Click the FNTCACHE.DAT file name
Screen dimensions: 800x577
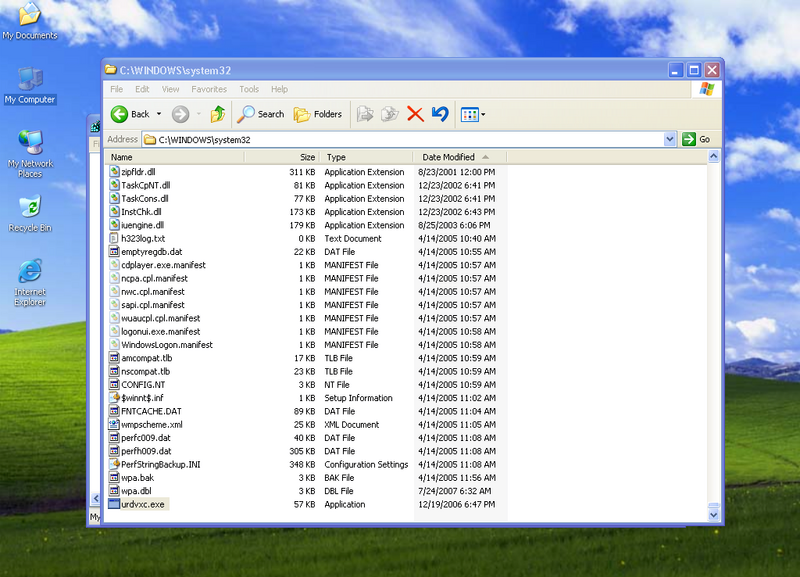click(152, 411)
